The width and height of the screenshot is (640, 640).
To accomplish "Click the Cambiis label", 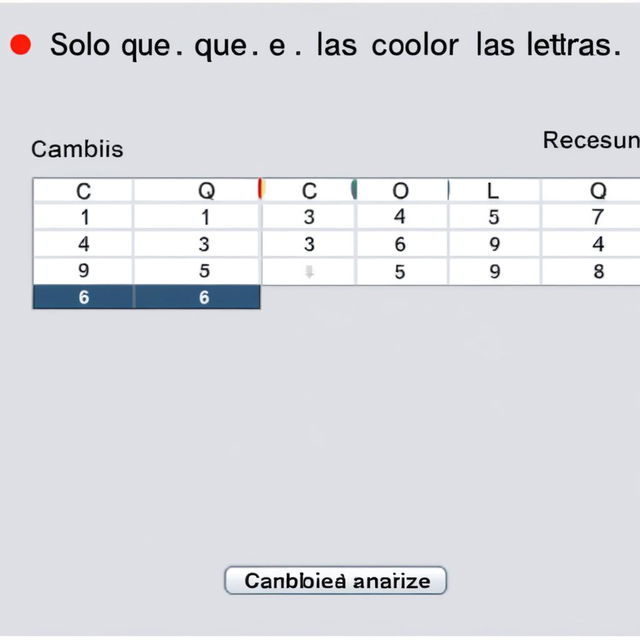I will (x=77, y=149).
